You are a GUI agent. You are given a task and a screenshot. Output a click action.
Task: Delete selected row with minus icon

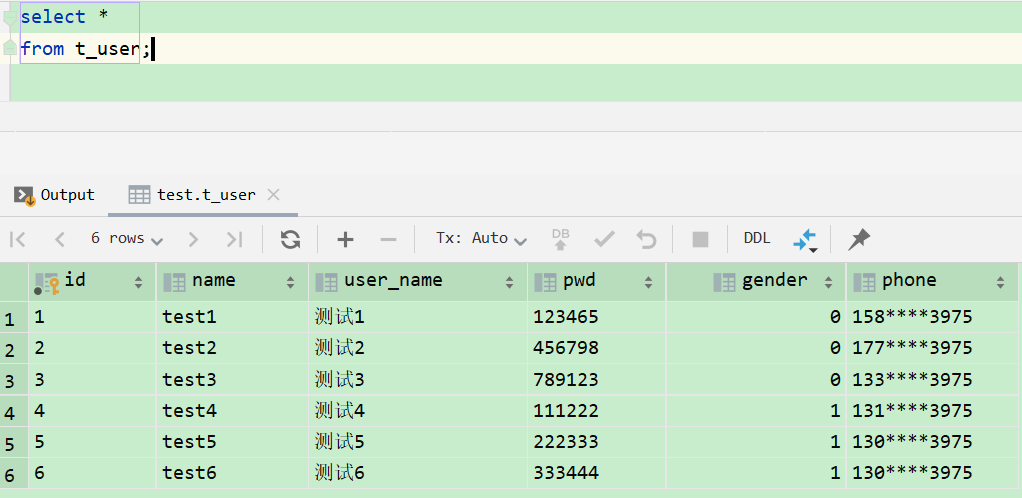(x=388, y=239)
